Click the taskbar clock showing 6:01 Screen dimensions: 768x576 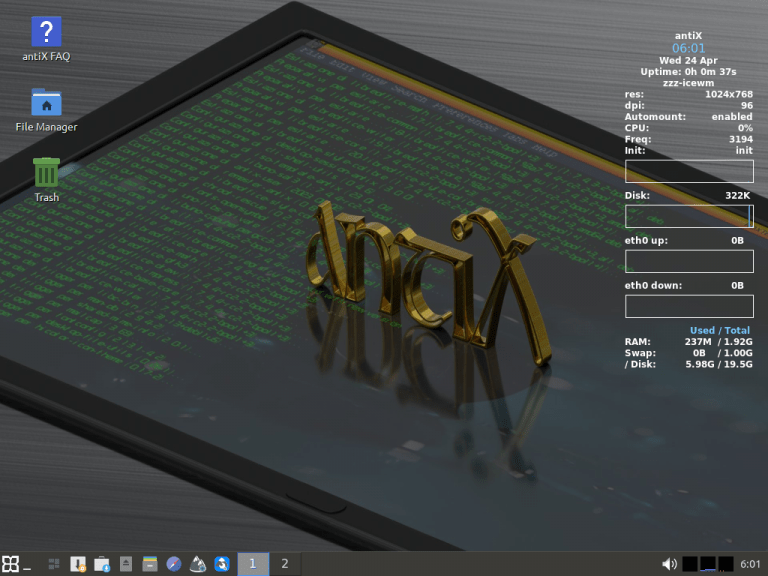[750, 564]
